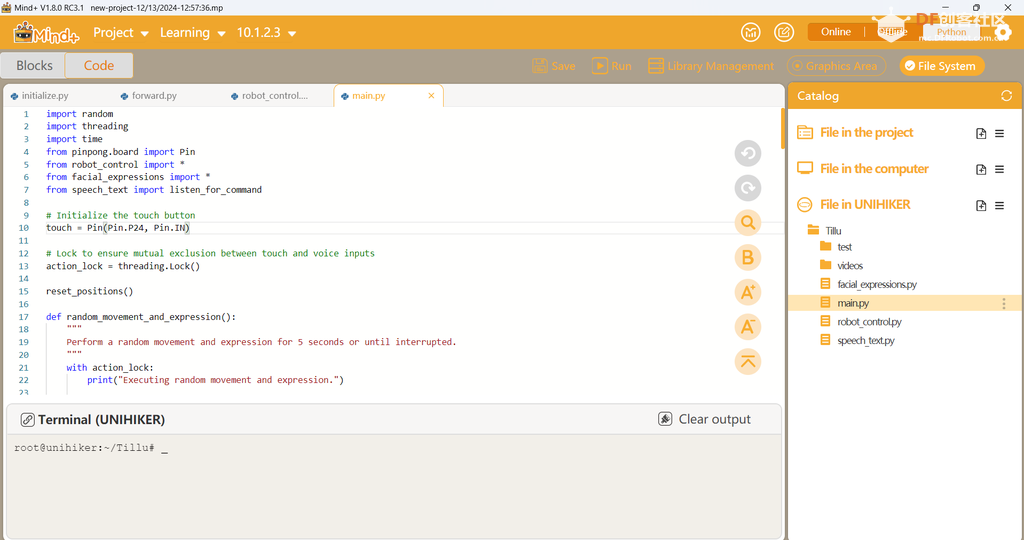Click line number 17 in the gutter
1024x540 pixels.
point(24,317)
